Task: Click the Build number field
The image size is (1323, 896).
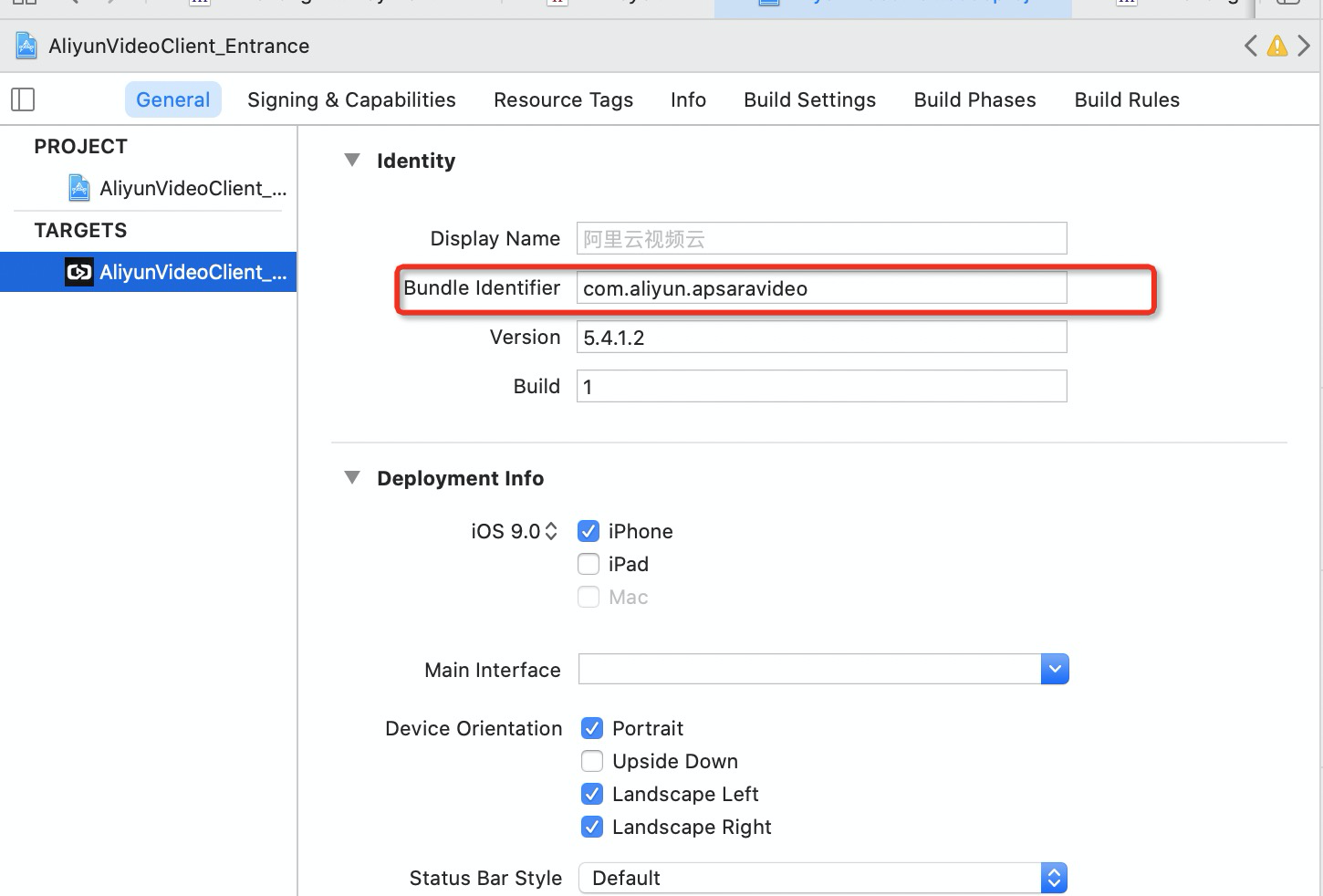Action: pyautogui.click(x=821, y=386)
